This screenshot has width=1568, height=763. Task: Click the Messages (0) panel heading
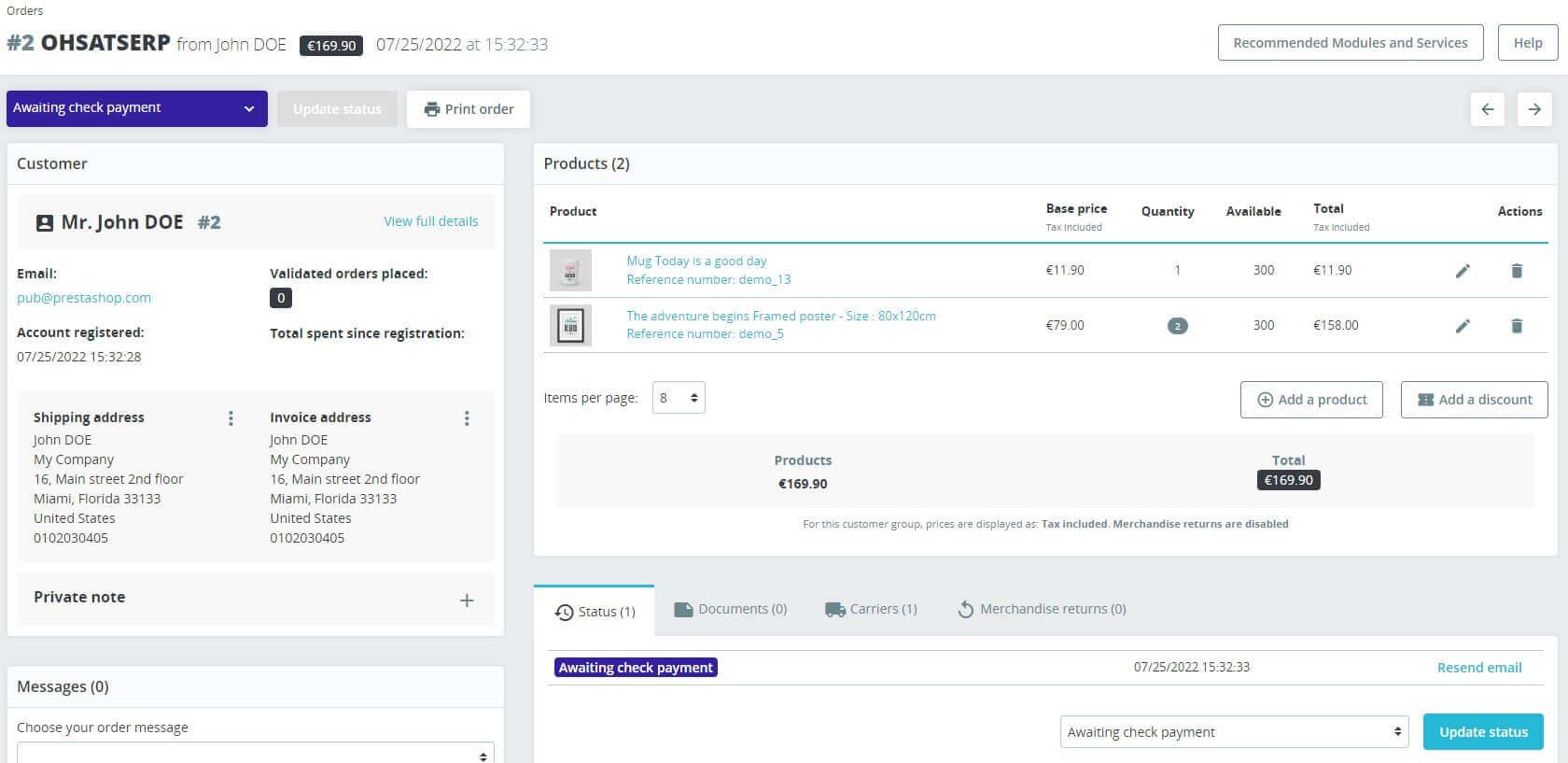[63, 687]
